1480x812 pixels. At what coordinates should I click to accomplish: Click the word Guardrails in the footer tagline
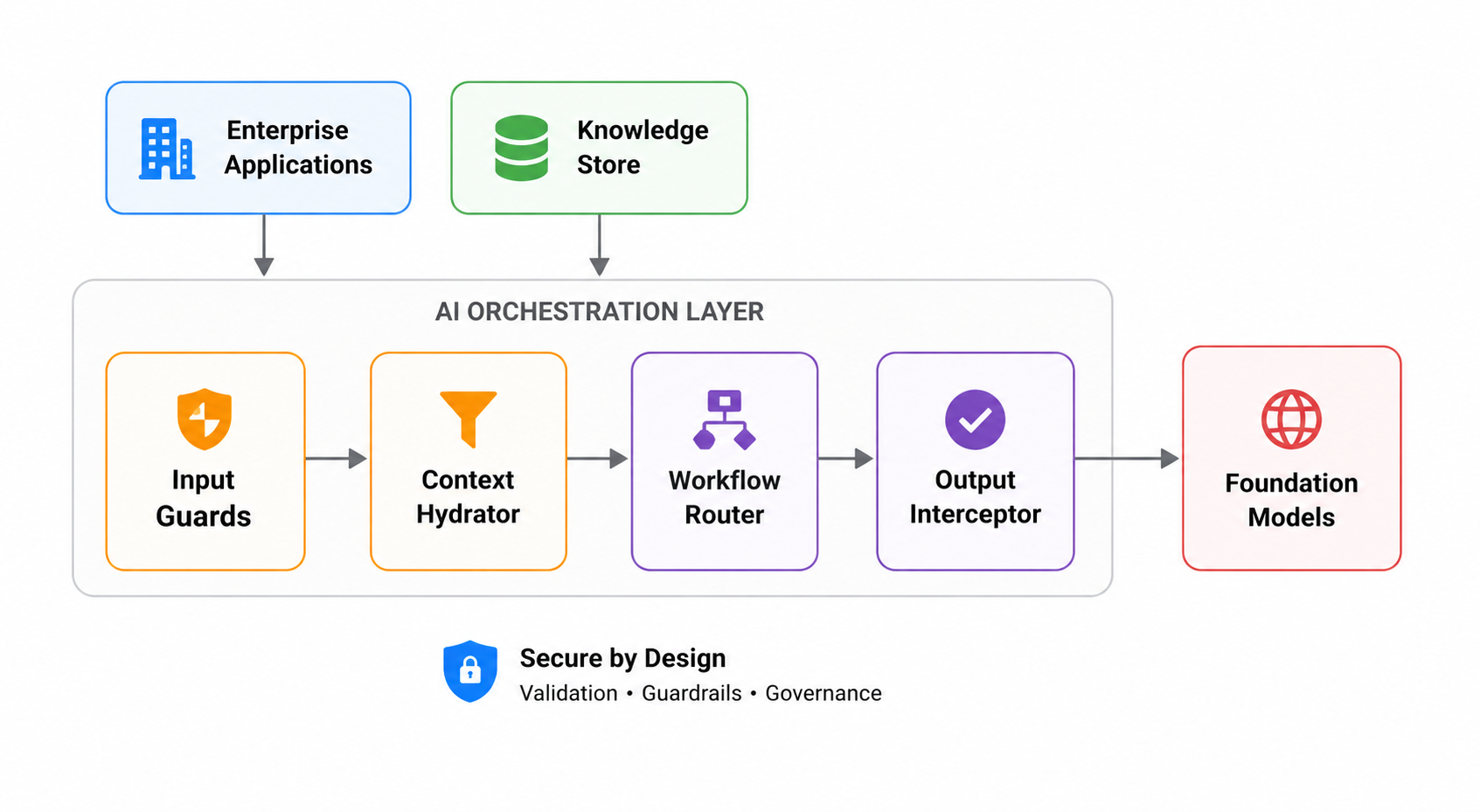click(x=691, y=693)
